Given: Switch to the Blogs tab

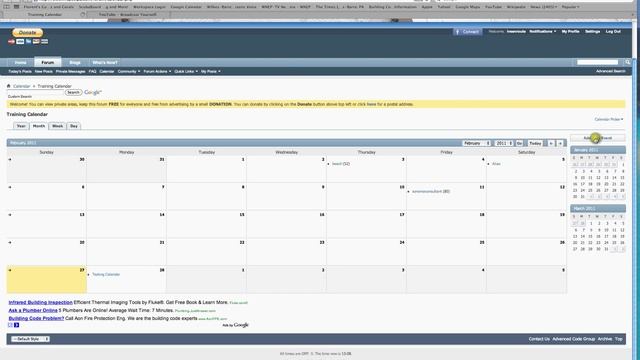Looking at the screenshot, I should (x=75, y=62).
